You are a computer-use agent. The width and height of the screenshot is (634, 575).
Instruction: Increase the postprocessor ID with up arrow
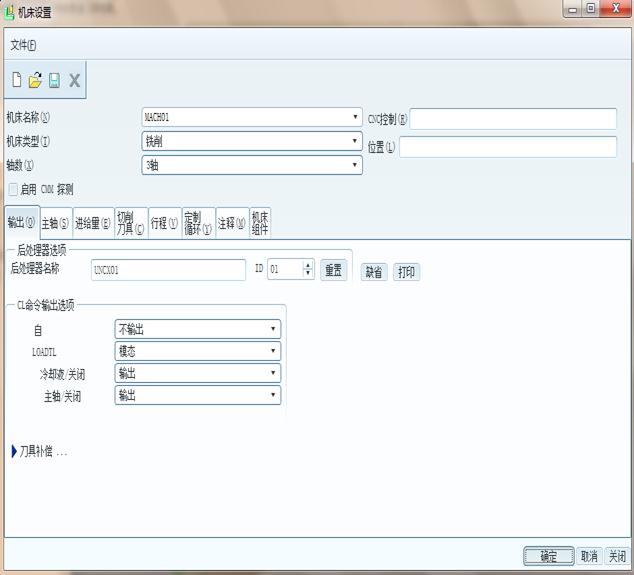[x=308, y=265]
